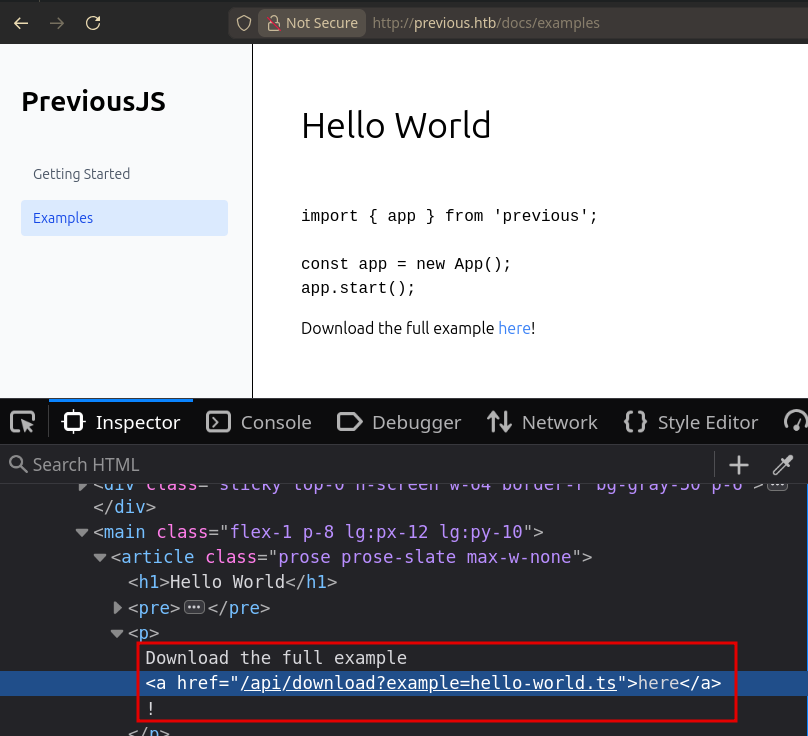The width and height of the screenshot is (808, 736).
Task: Collapse the p element node
Action: (x=118, y=633)
